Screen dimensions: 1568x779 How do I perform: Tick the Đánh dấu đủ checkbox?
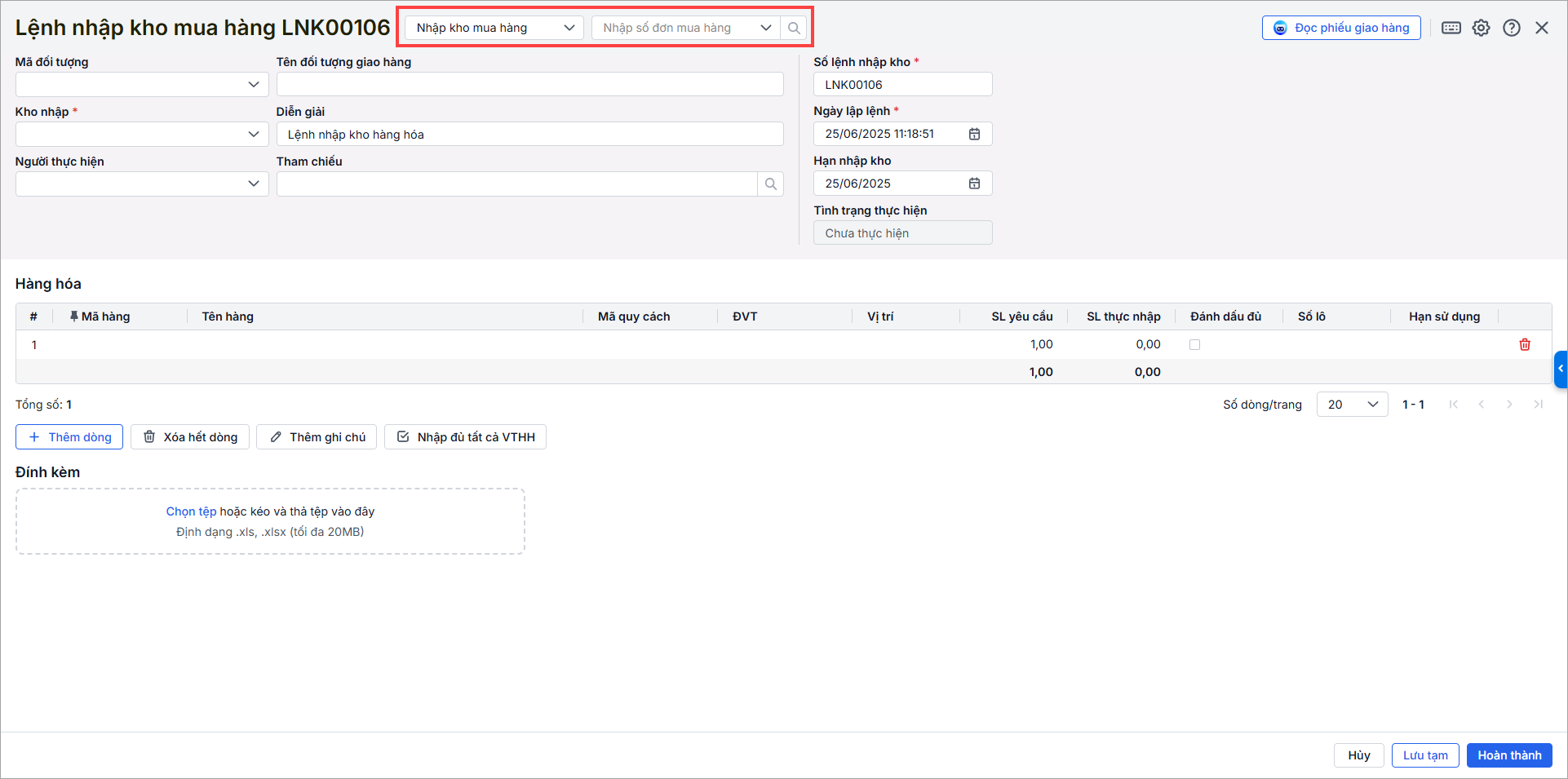(1194, 345)
